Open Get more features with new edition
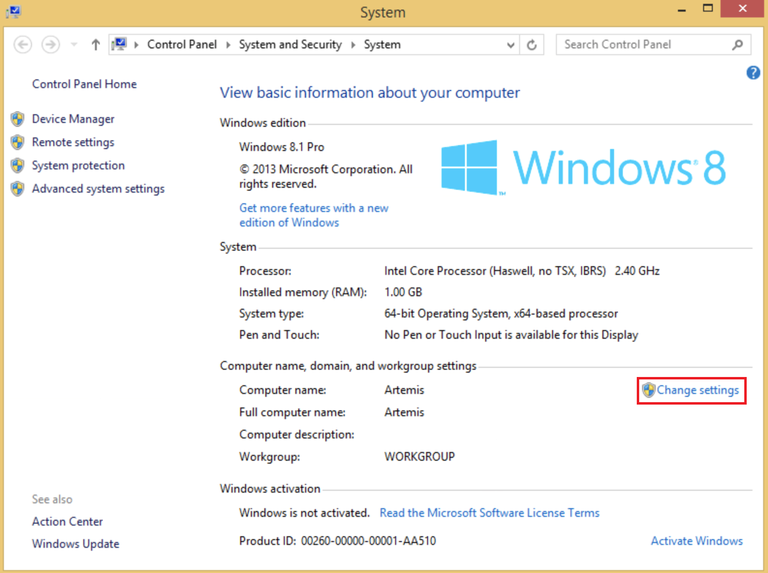768x573 pixels. 313,215
